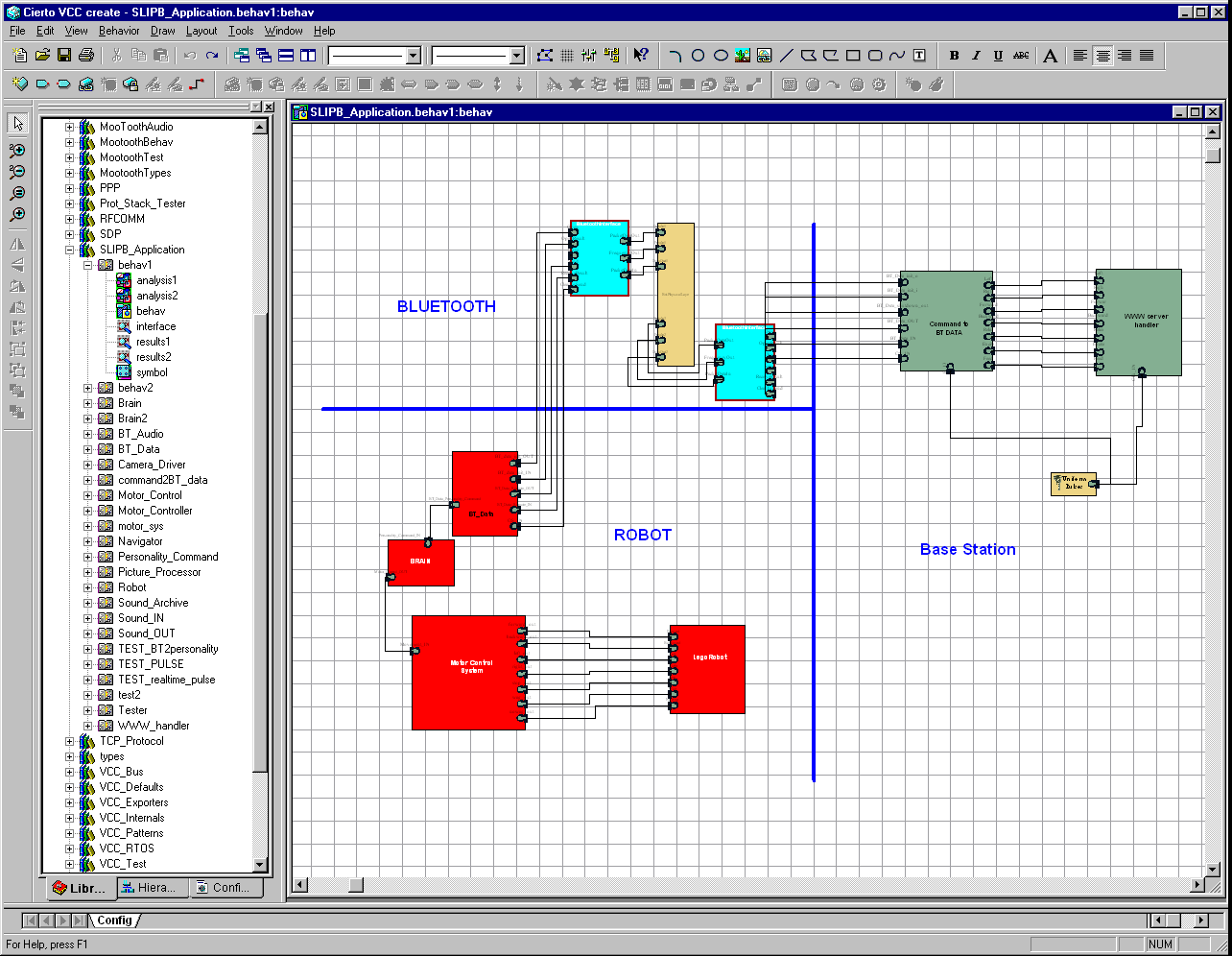
Task: Click the Motor Control System block
Action: click(469, 672)
